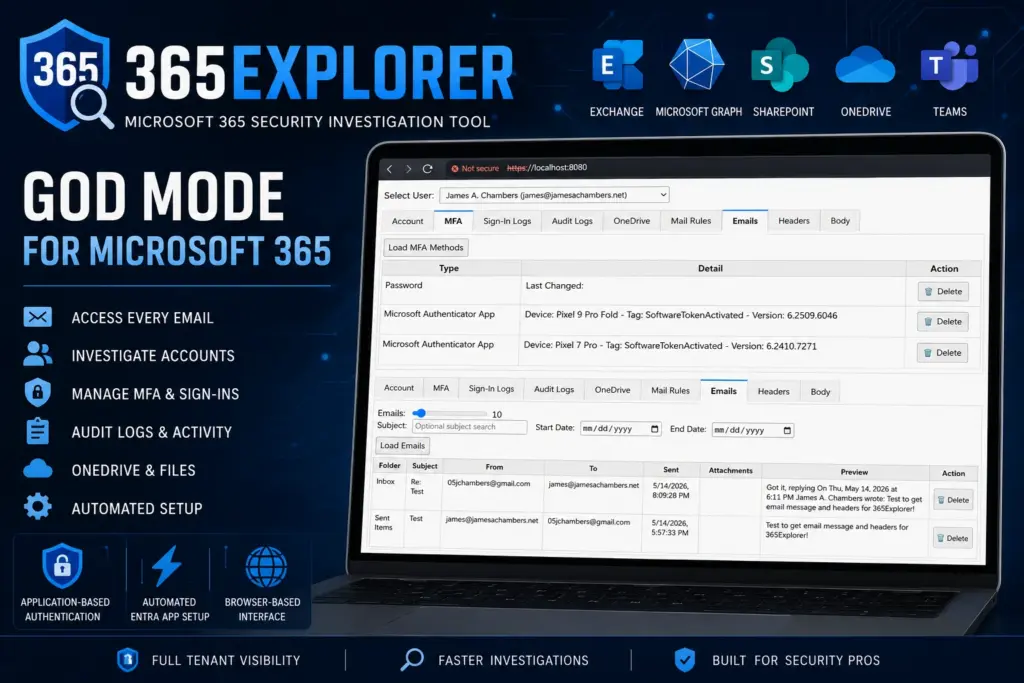Screen dimensions: 1024x683
Task: Click the people icon beside Investigate Accounts
Action: (x=37, y=355)
